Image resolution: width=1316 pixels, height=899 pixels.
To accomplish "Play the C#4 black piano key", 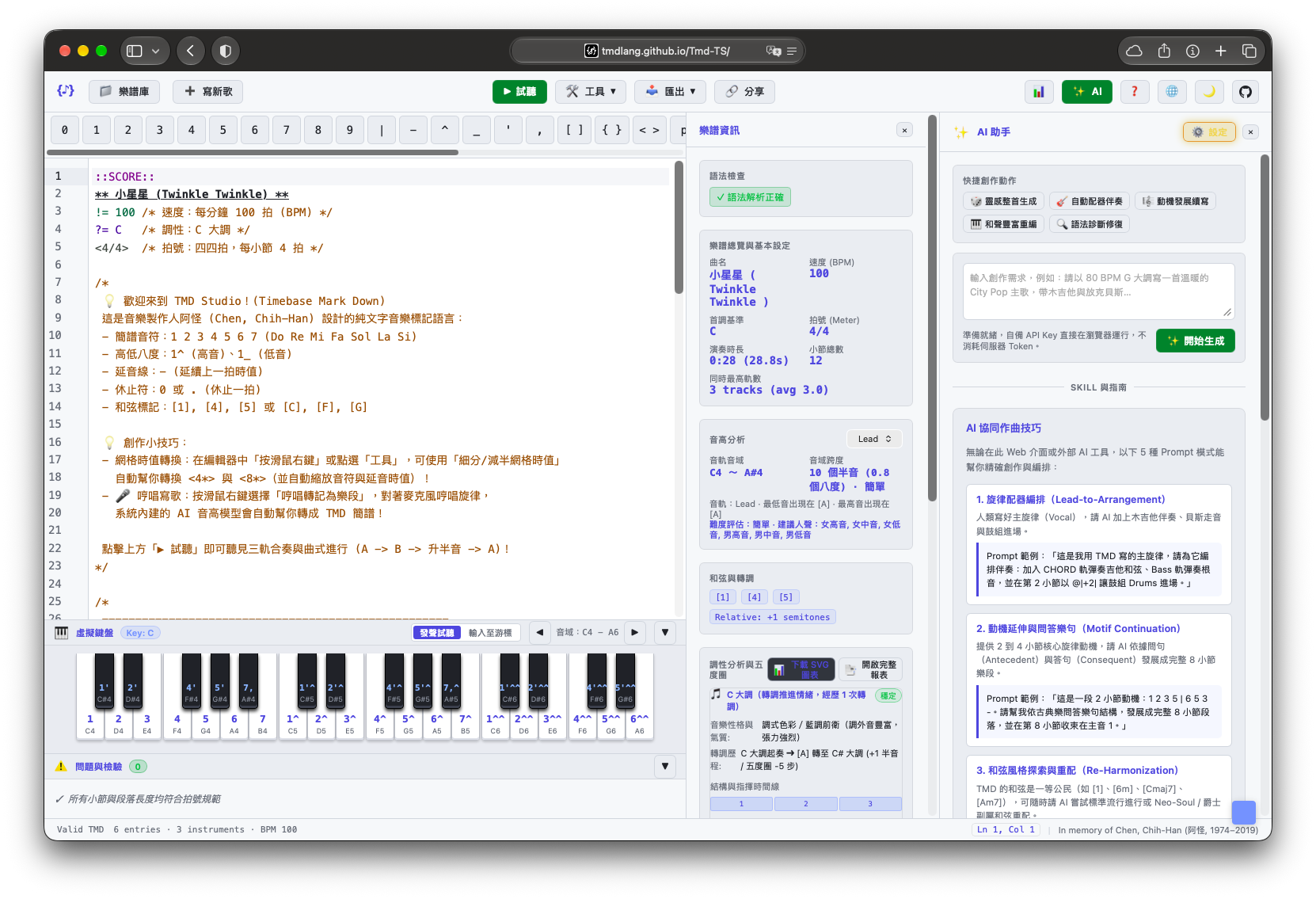I will click(104, 681).
